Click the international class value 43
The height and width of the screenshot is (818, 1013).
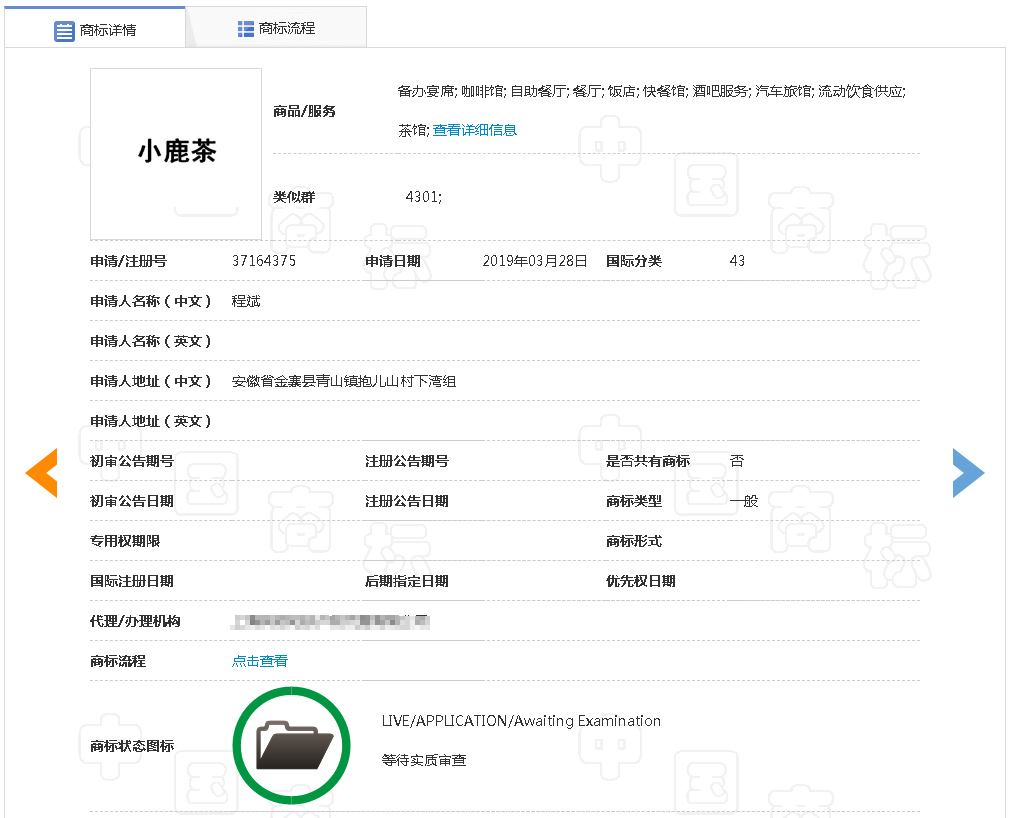tap(737, 261)
